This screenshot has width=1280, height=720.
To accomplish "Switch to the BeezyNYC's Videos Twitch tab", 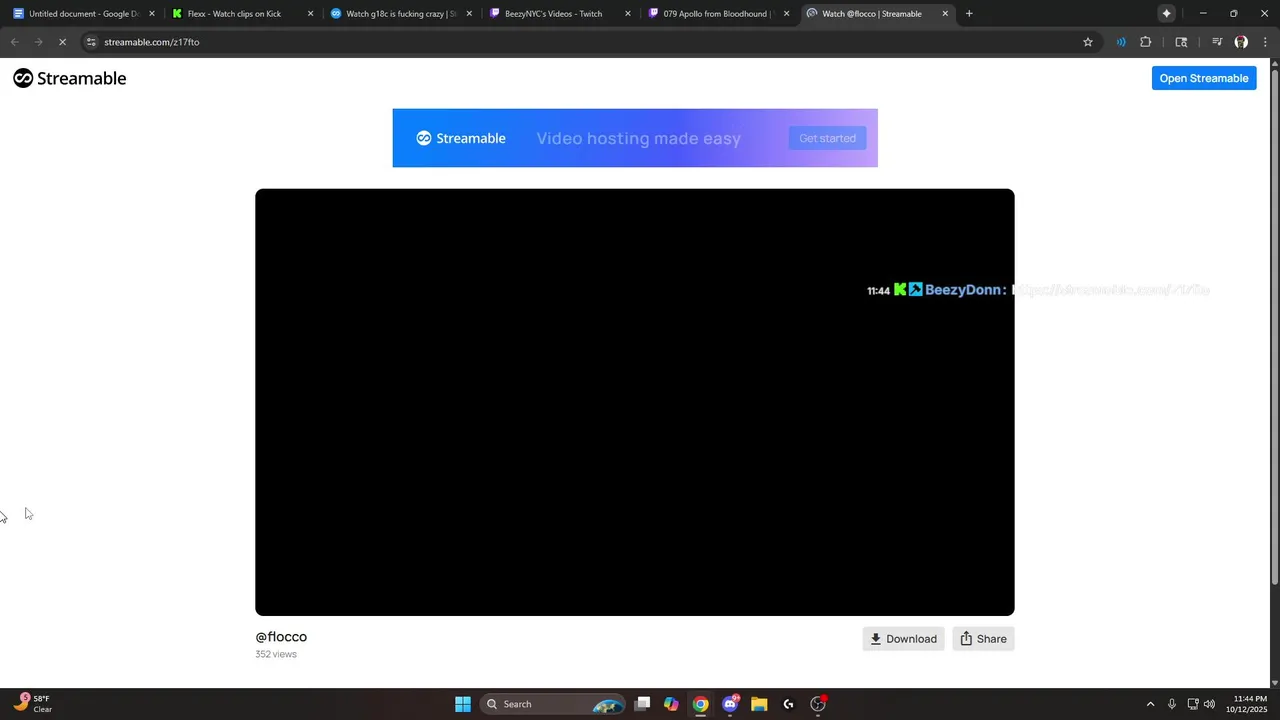I will coord(560,14).
